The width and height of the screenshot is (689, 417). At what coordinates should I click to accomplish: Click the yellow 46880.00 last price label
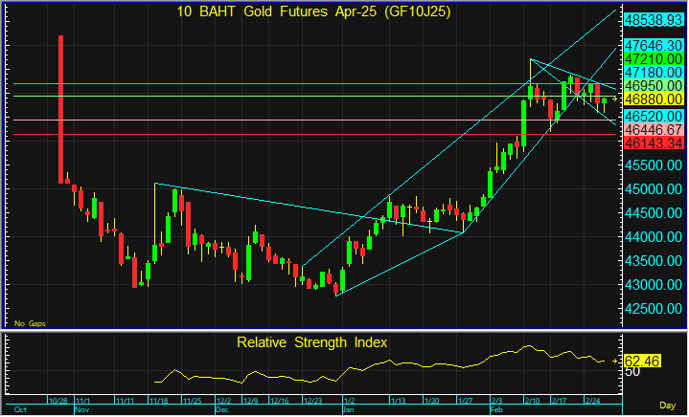(x=654, y=99)
